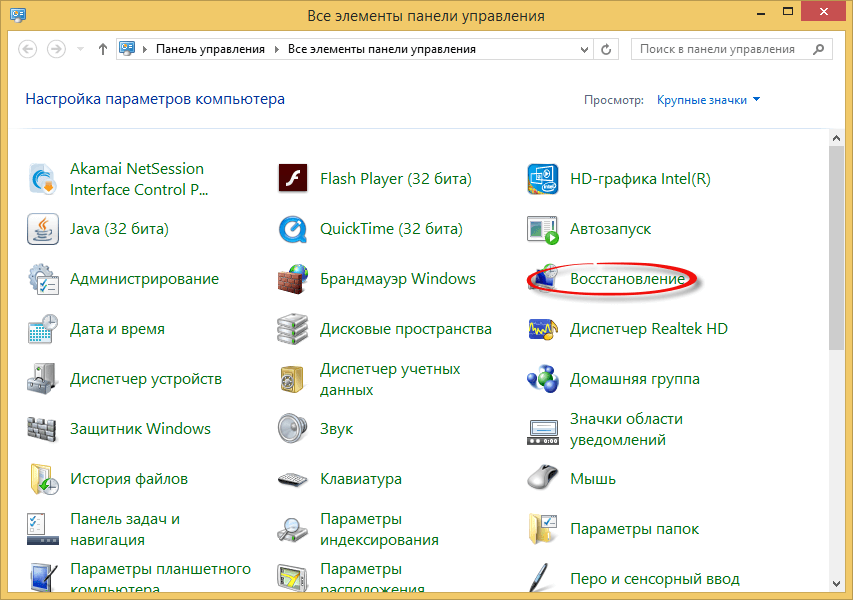This screenshot has width=853, height=600.
Task: Open the Клавиатура keyboard icon
Action: (293, 480)
